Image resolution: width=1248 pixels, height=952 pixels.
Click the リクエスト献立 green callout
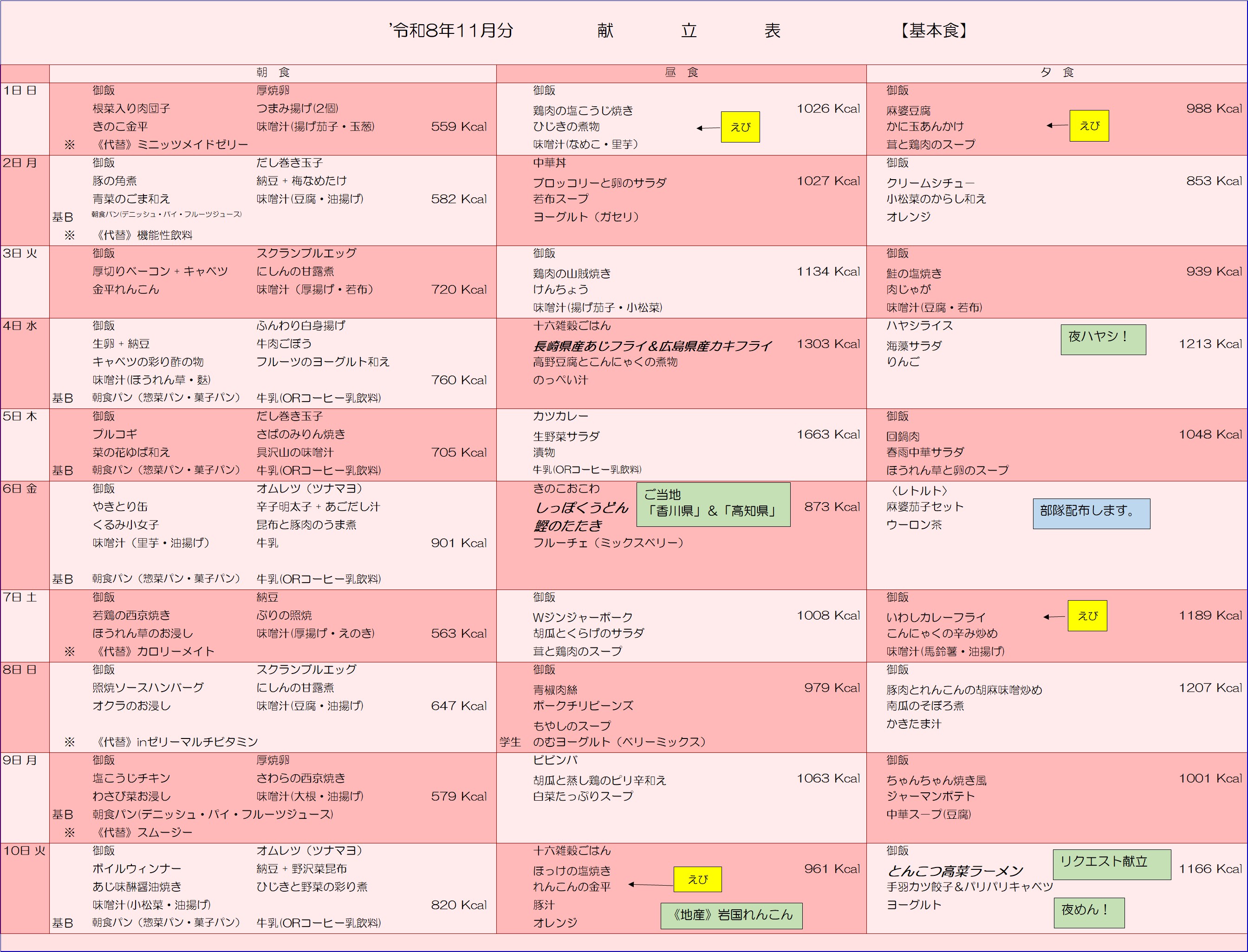pyautogui.click(x=1112, y=864)
